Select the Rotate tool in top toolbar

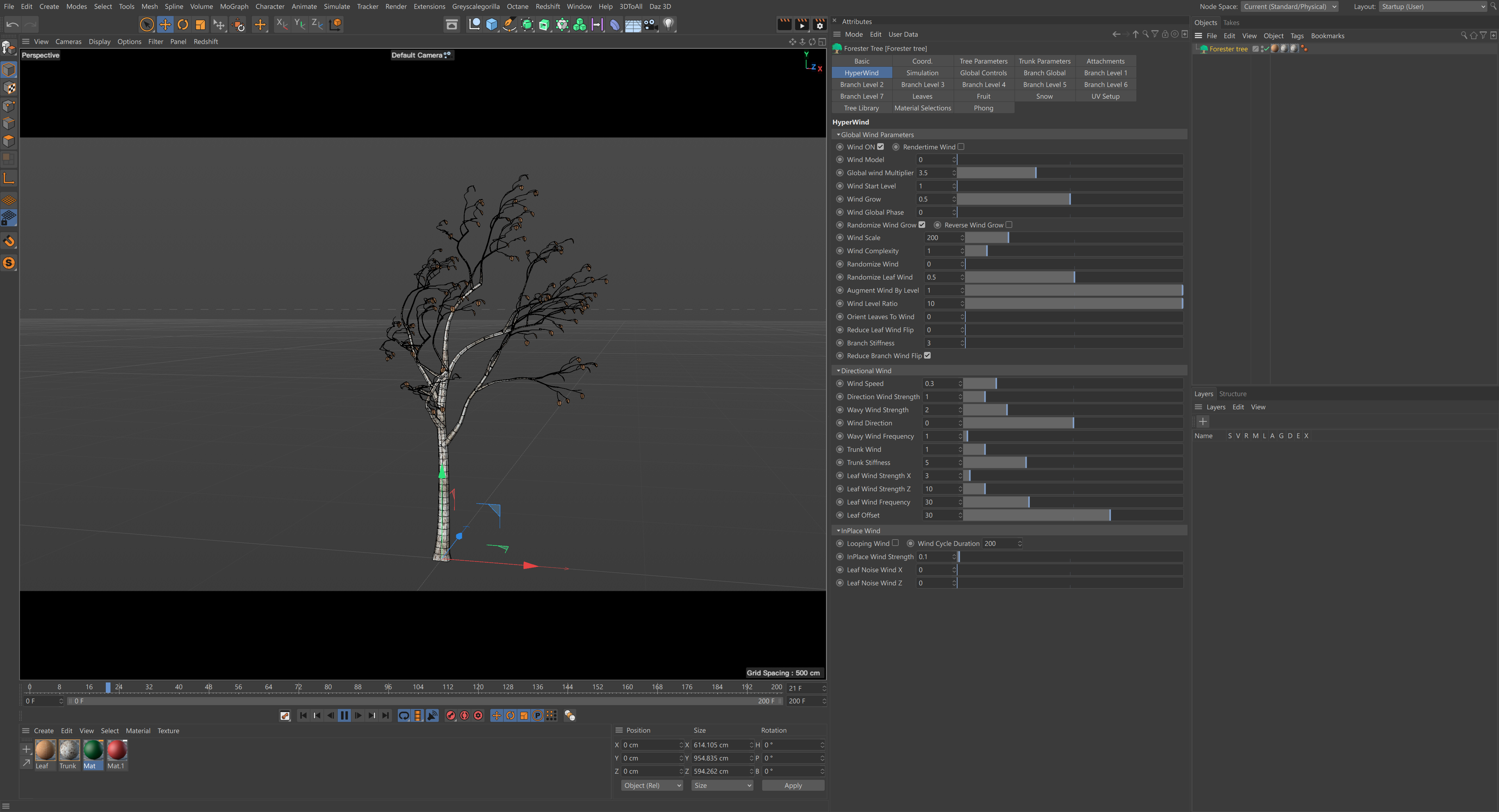[183, 25]
